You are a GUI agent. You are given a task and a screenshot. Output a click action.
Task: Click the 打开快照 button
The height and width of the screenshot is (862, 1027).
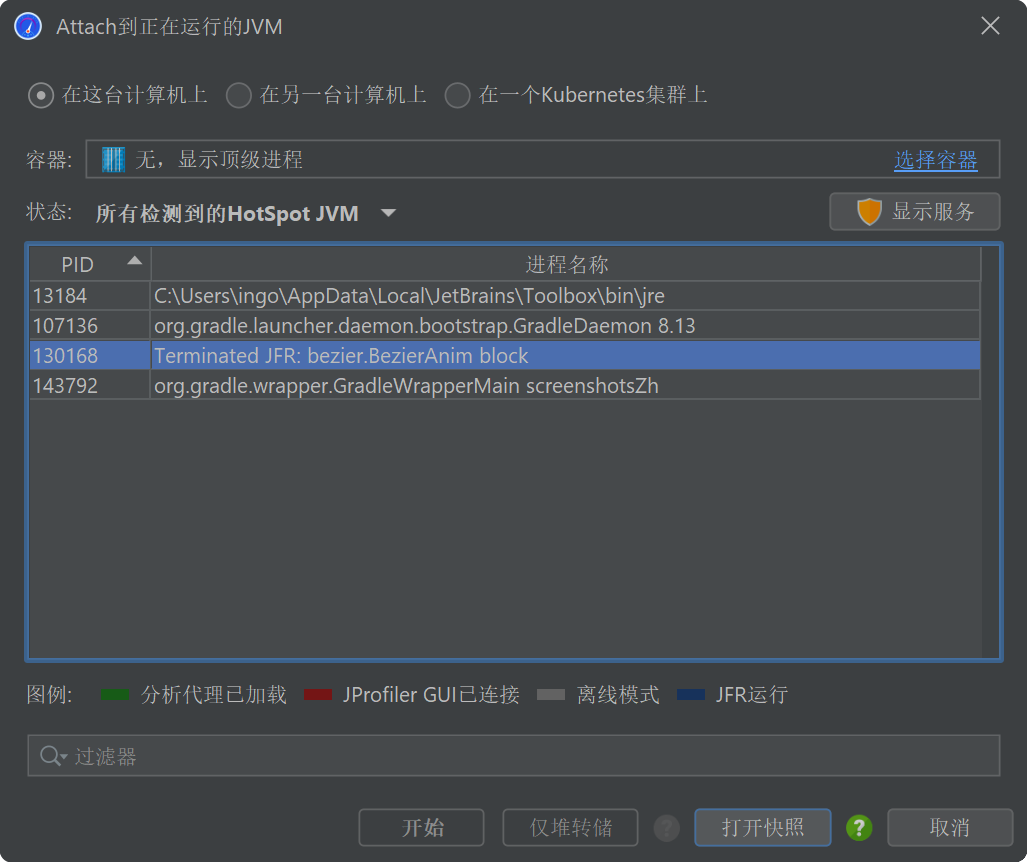click(762, 827)
